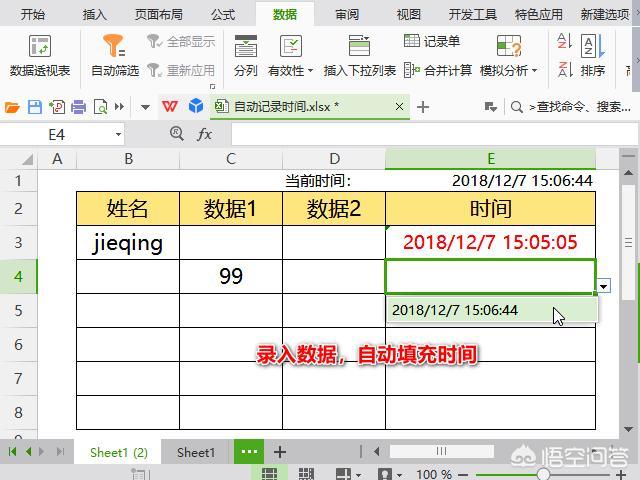Save the workbook with floppy icon

coord(35,107)
